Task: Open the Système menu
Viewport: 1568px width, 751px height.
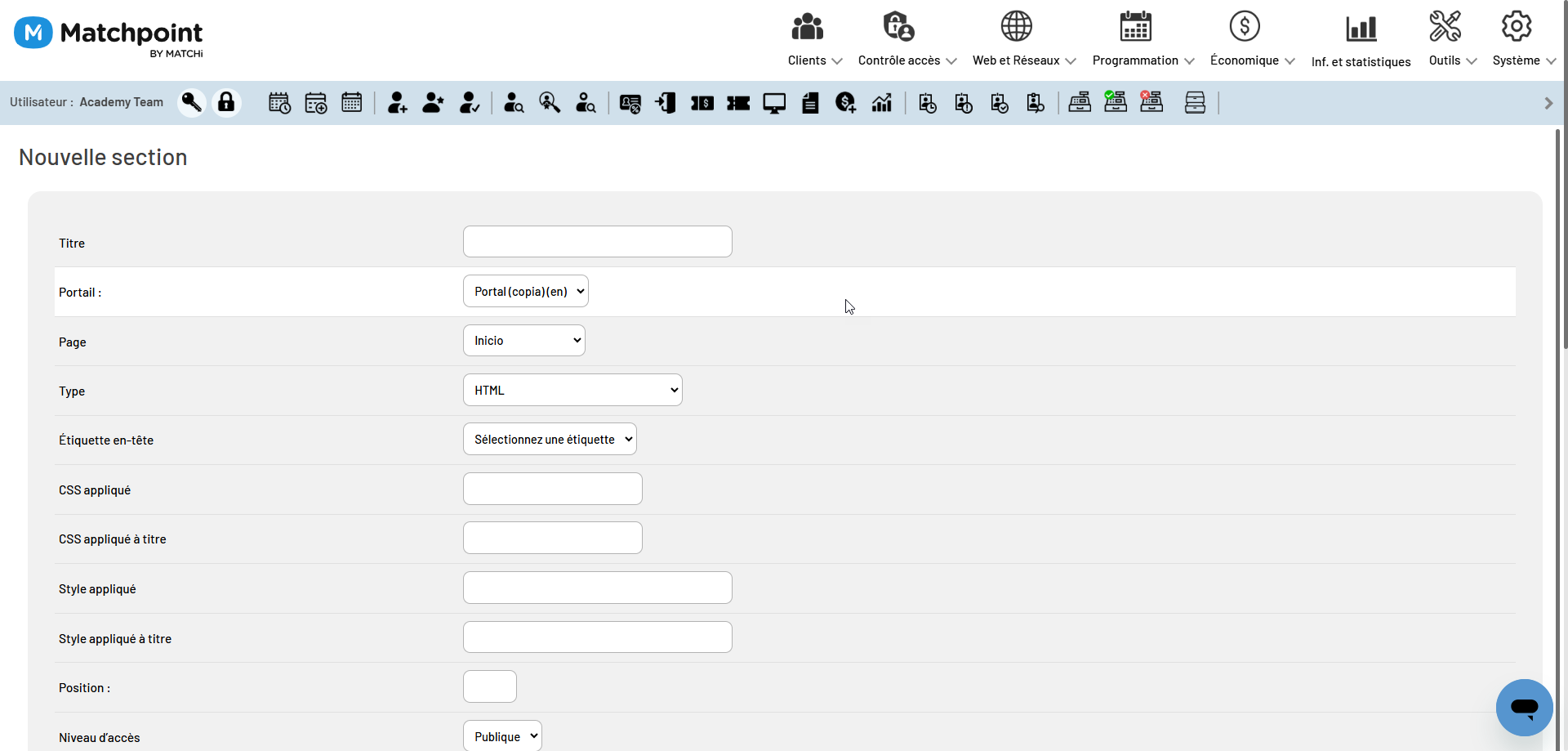Action: click(1524, 39)
